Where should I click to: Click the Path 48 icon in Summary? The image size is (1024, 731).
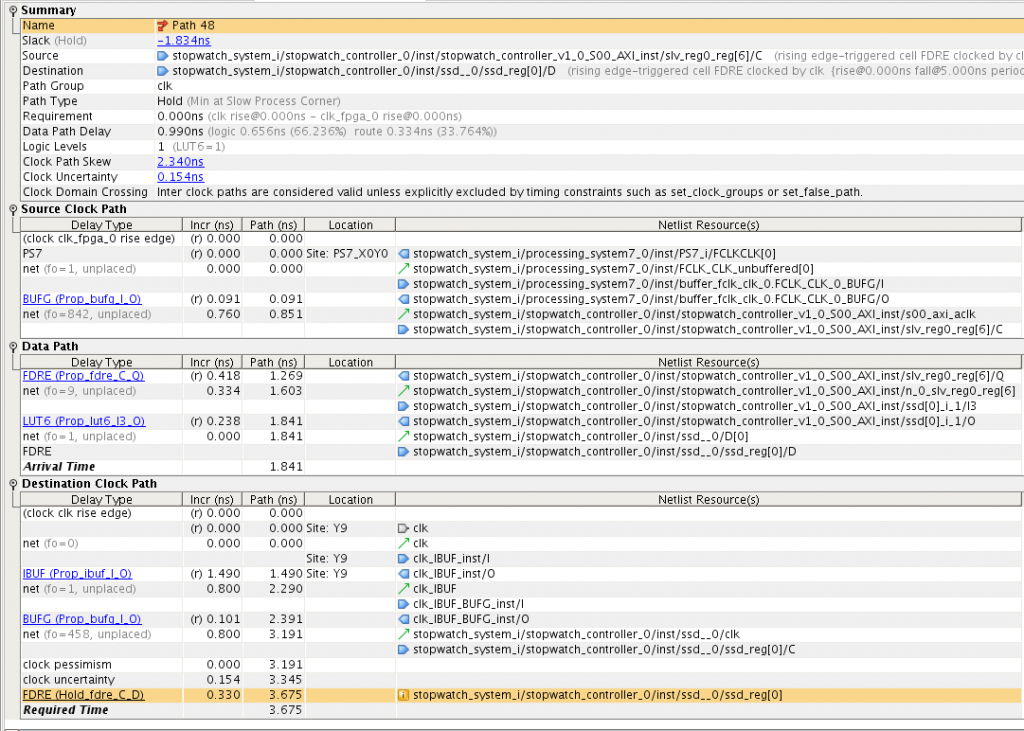click(x=163, y=25)
